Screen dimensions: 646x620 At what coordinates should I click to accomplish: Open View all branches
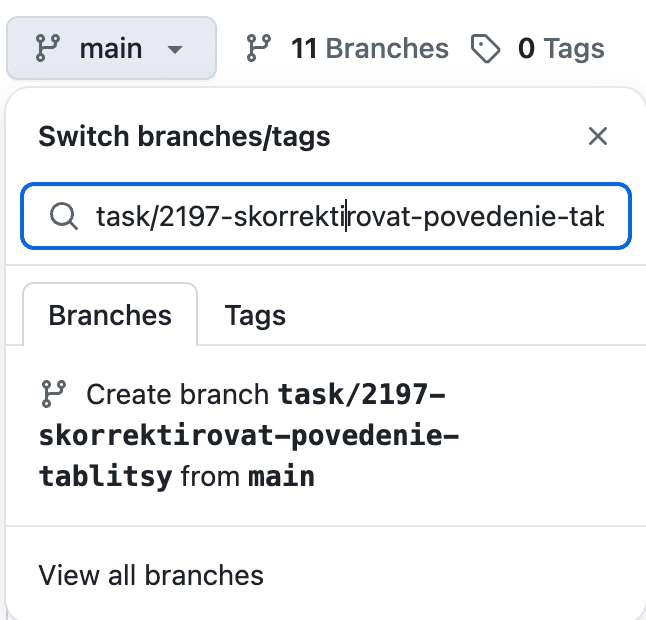click(151, 575)
